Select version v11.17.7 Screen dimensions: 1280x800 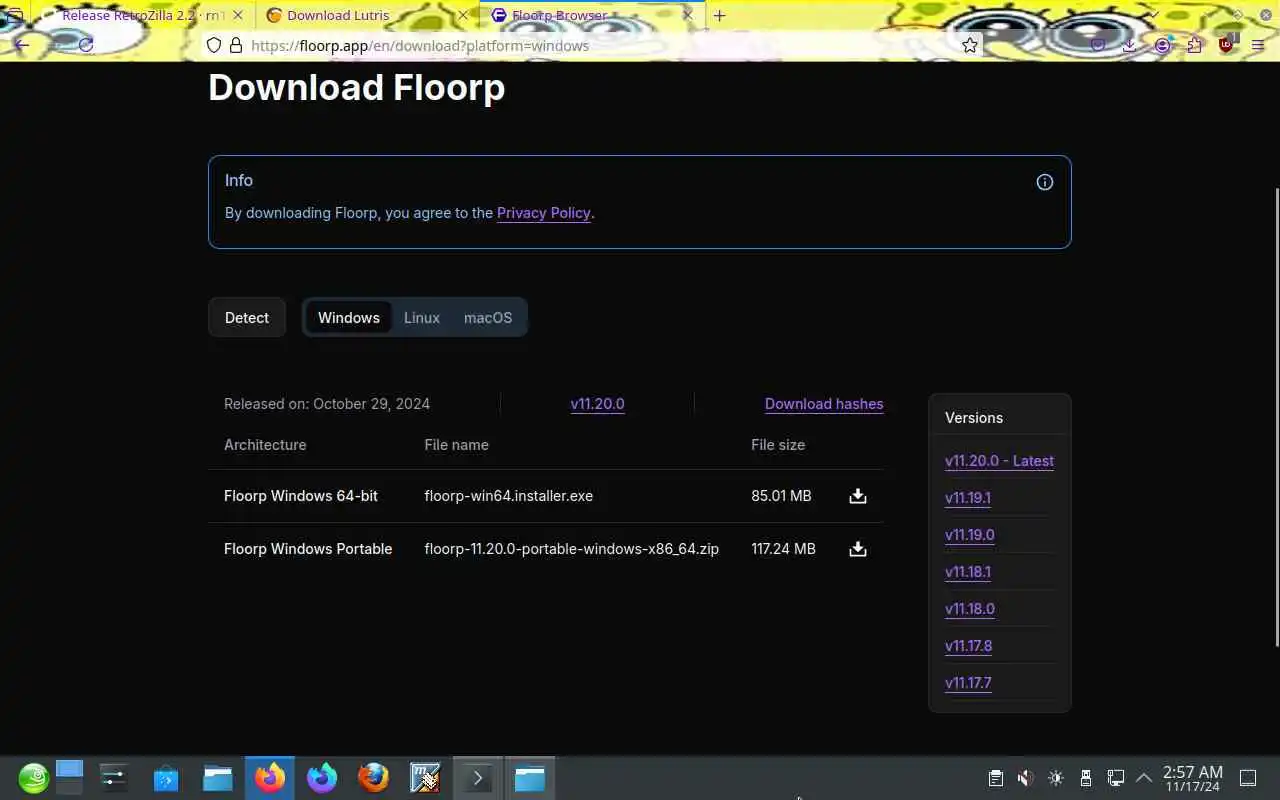pyautogui.click(x=968, y=683)
